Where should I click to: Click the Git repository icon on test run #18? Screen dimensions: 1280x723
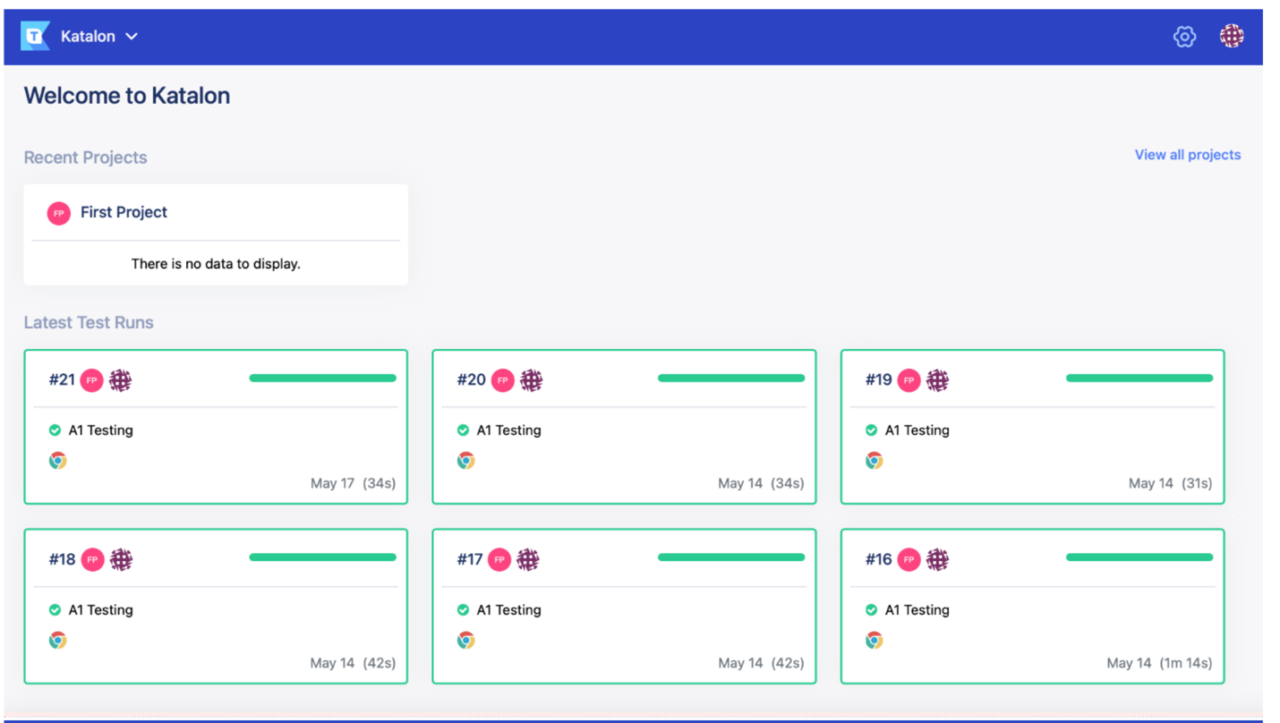(x=120, y=559)
